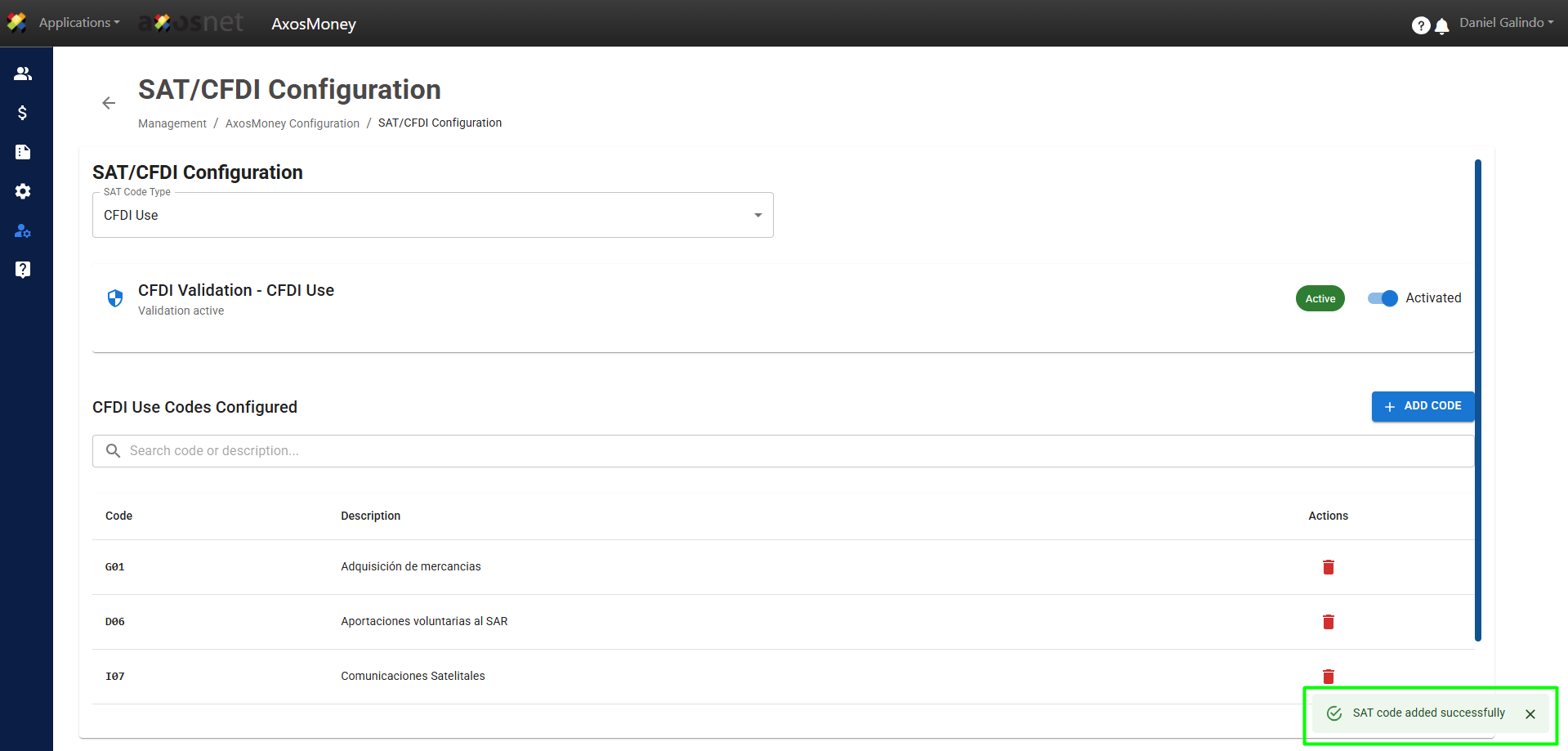This screenshot has height=751, width=1568.
Task: Go to Management breadcrumb
Action: [x=172, y=123]
